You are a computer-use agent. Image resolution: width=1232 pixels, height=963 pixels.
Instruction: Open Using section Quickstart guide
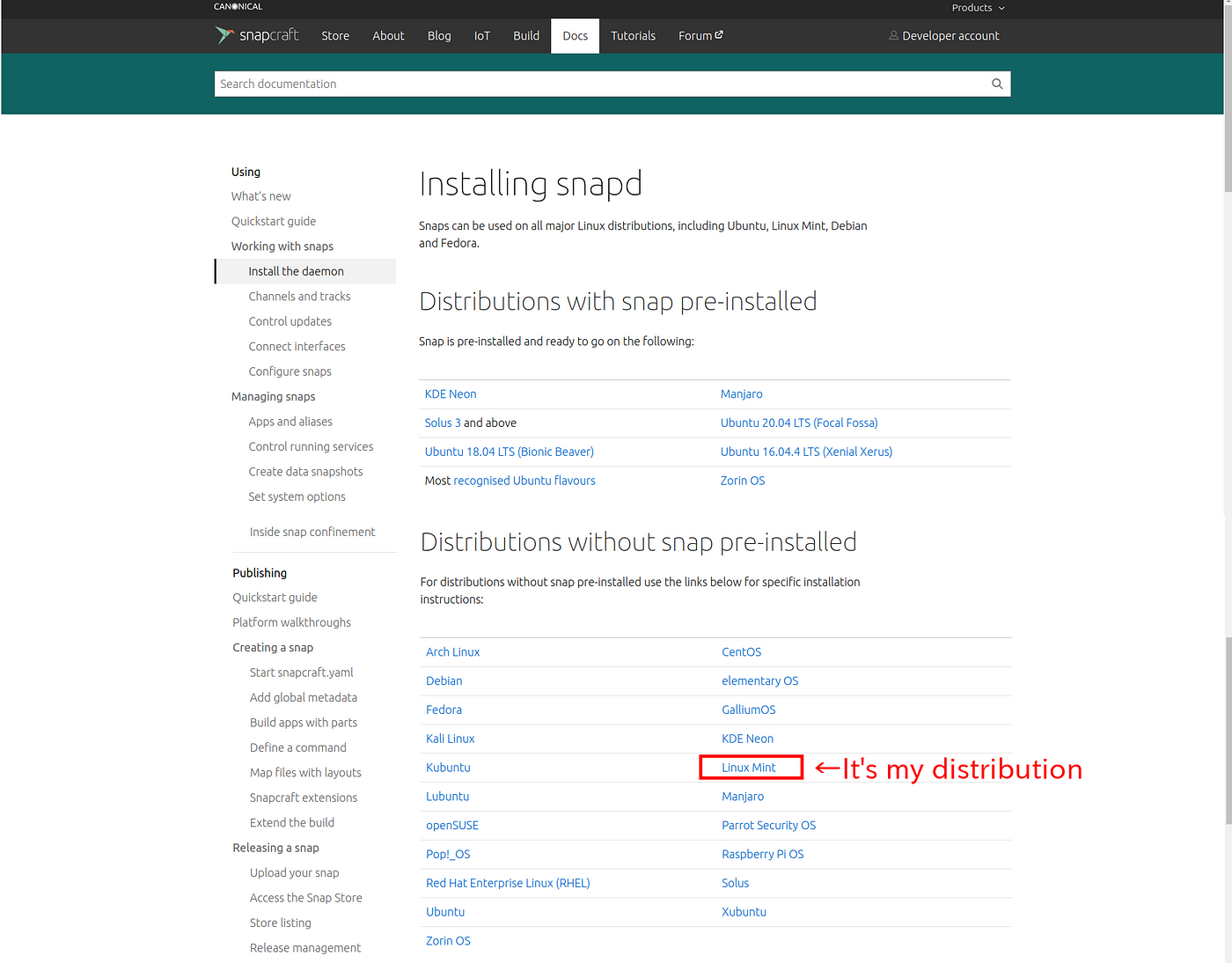pyautogui.click(x=274, y=221)
